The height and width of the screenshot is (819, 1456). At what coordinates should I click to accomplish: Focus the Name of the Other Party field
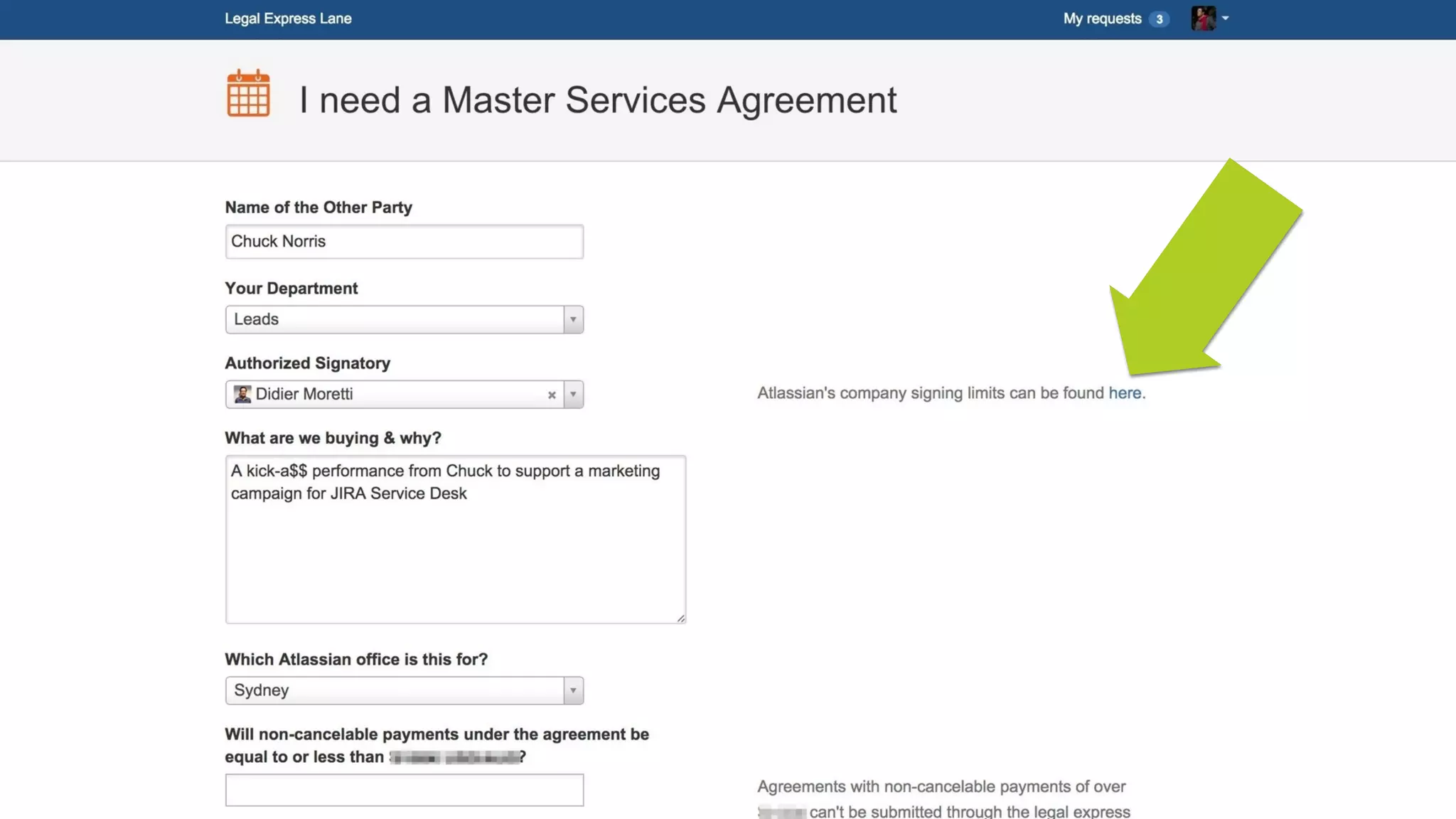coord(404,242)
